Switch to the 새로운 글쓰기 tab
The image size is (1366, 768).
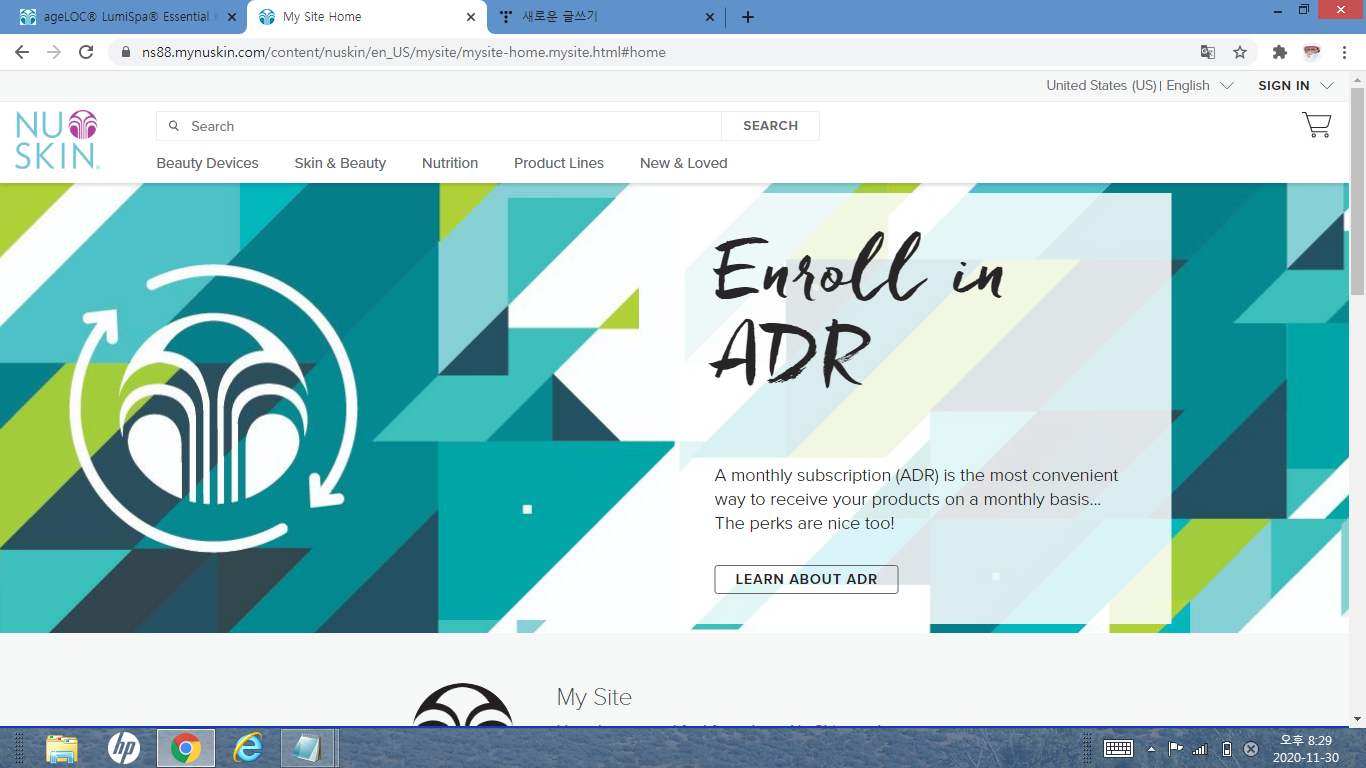(606, 17)
